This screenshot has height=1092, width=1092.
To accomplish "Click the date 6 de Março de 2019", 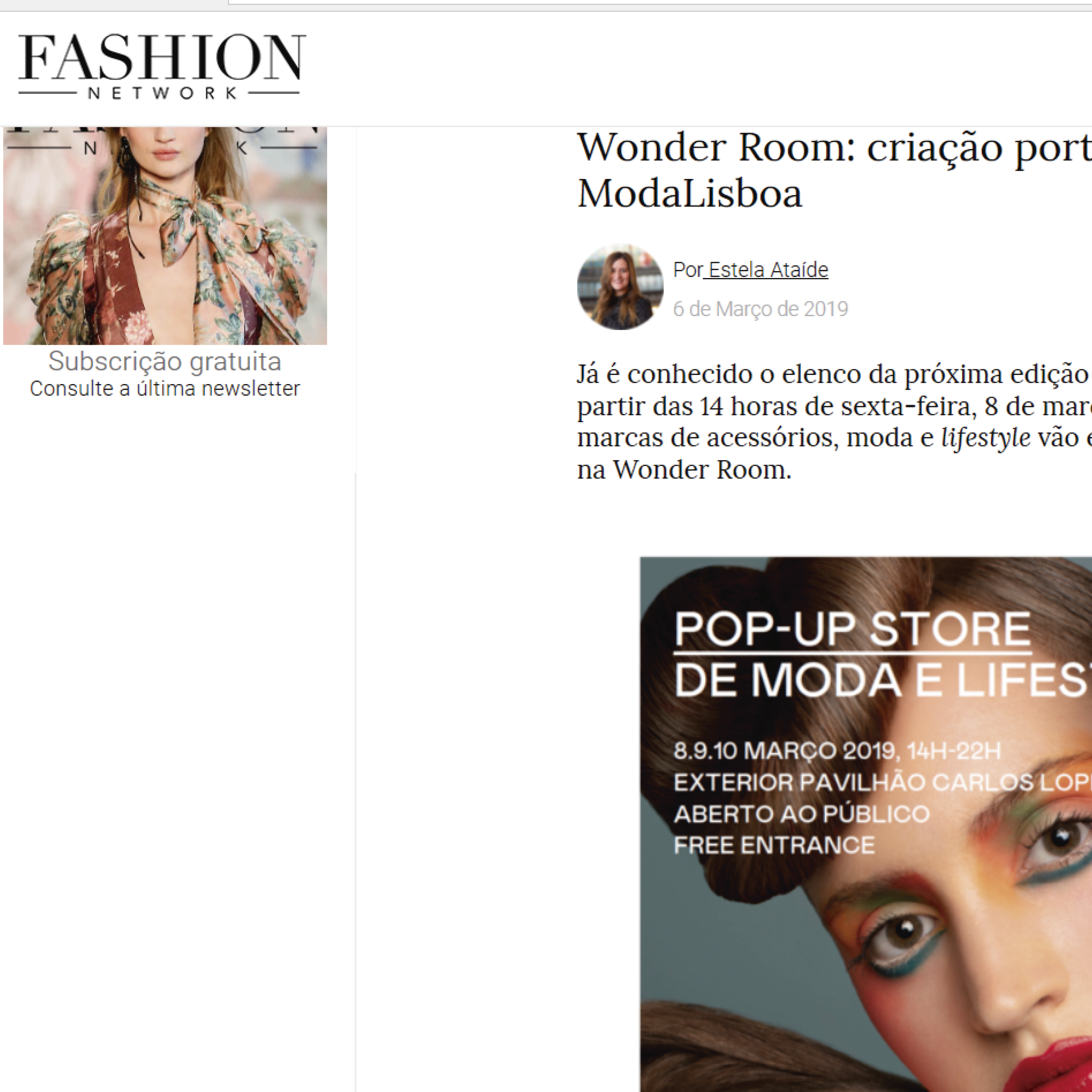I will coord(760,309).
